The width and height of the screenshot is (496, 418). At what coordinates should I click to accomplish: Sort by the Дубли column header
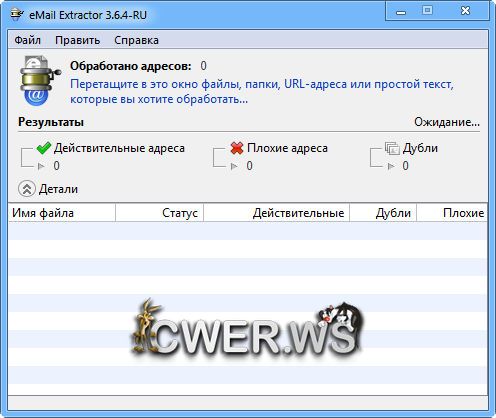(383, 213)
